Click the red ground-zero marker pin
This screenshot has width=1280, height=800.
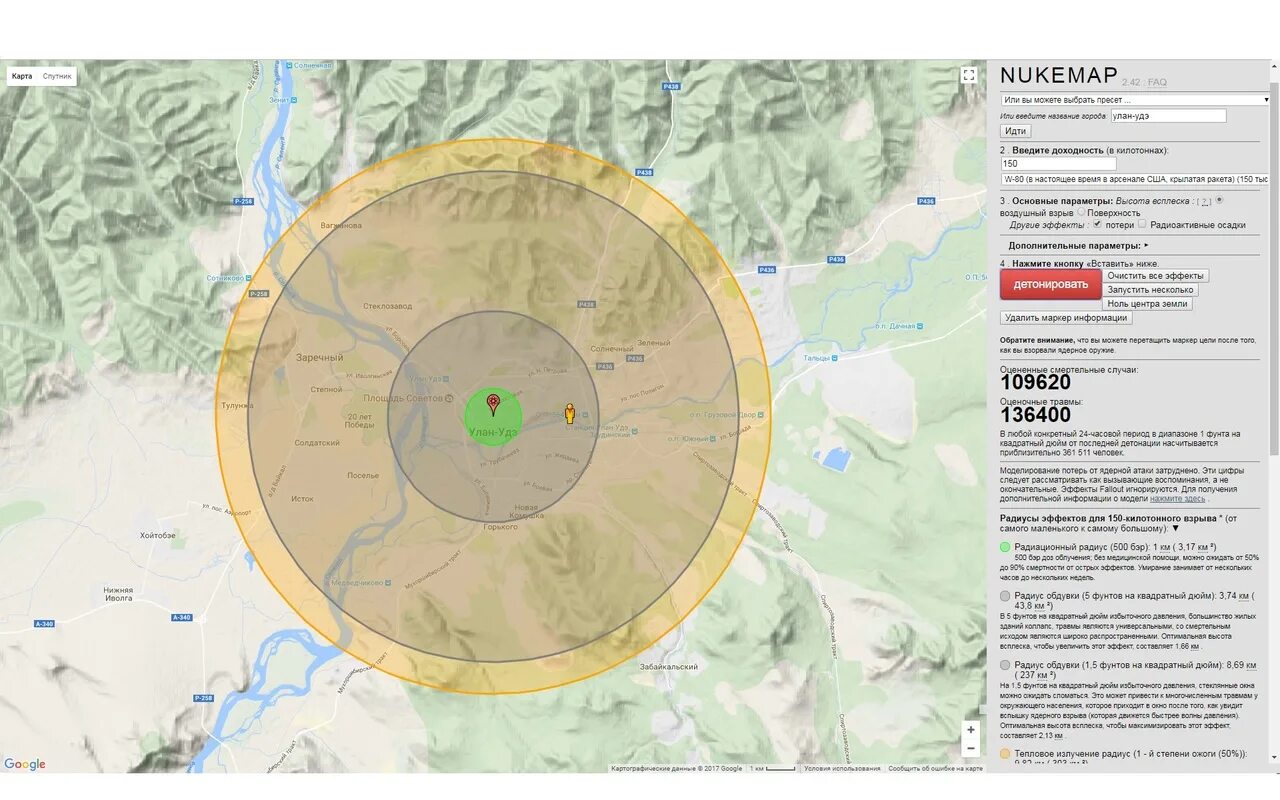pyautogui.click(x=492, y=404)
